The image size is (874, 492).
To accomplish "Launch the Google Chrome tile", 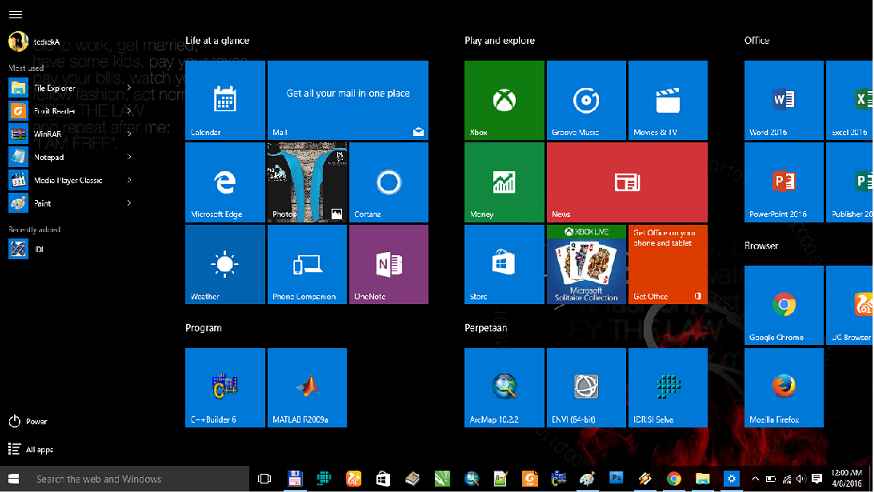I will coord(784,305).
